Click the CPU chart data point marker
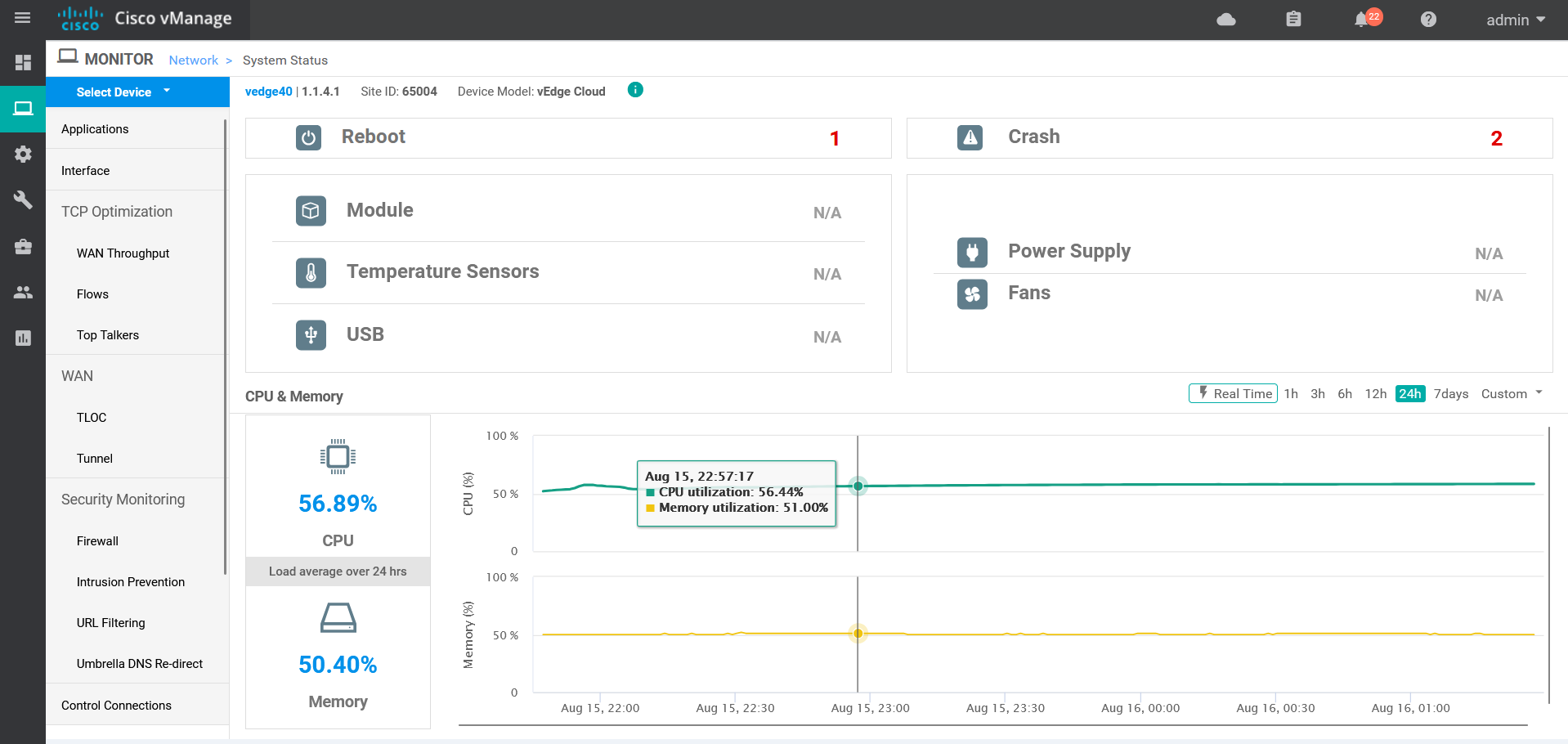This screenshot has height=744, width=1568. pos(858,486)
